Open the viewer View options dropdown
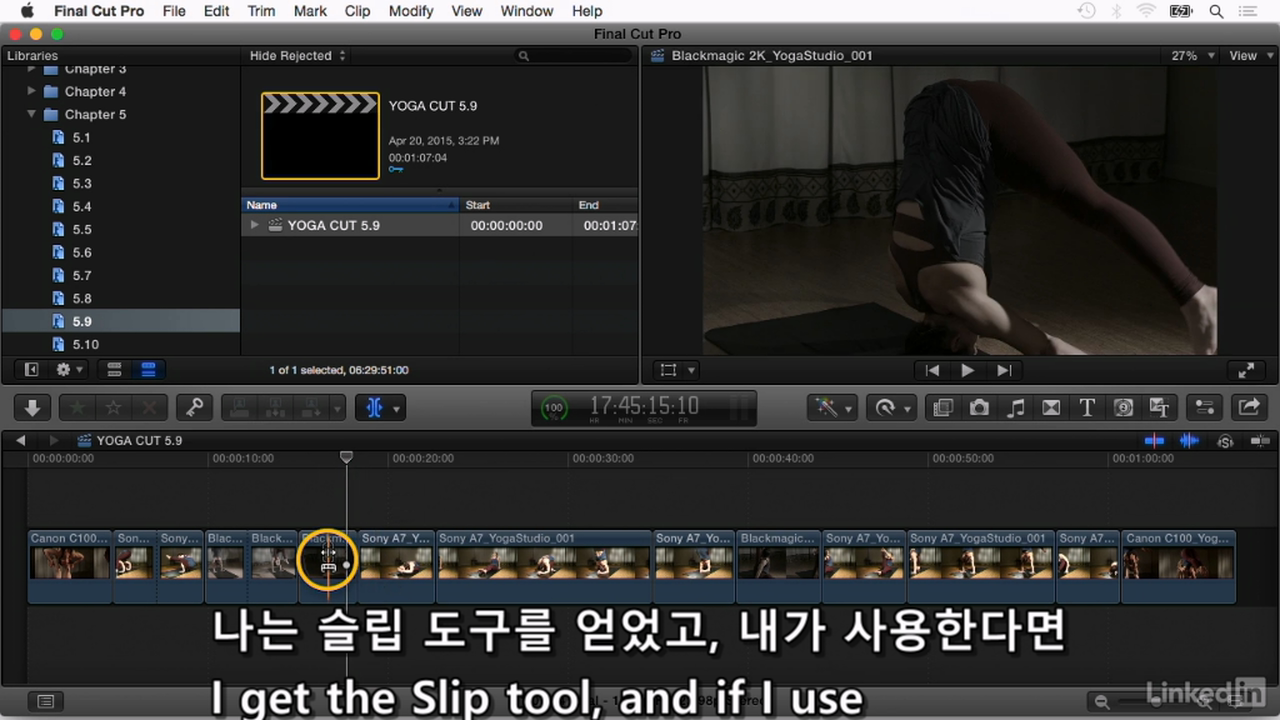Image resolution: width=1280 pixels, height=720 pixels. [1249, 56]
